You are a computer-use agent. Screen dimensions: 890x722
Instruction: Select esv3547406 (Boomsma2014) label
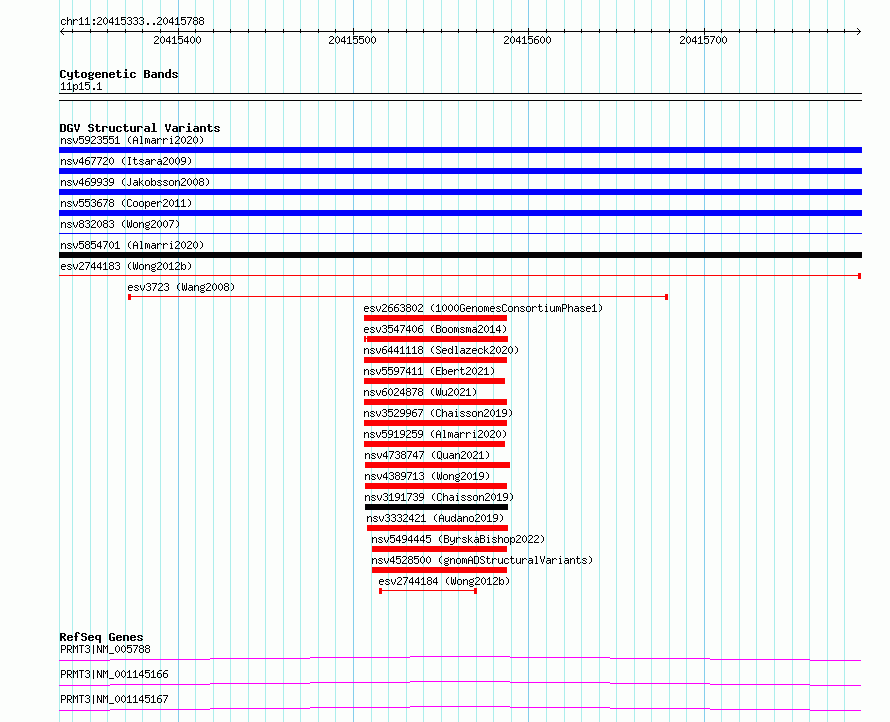435,329
